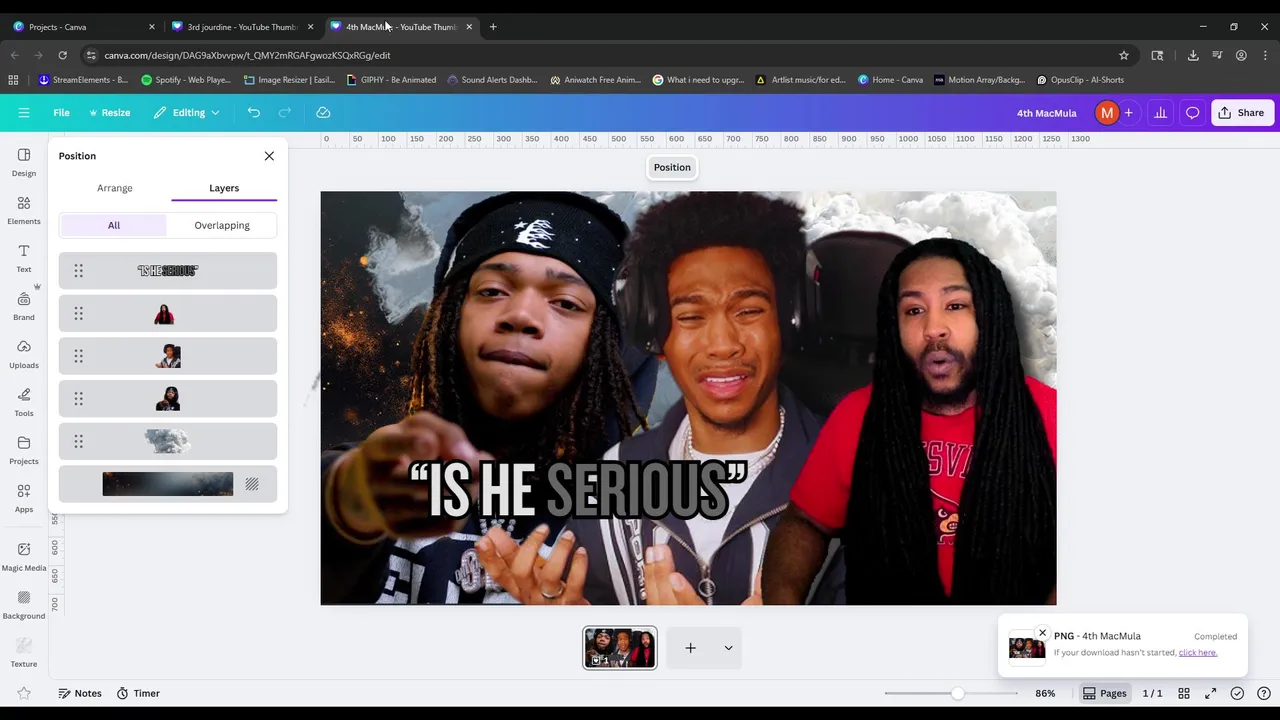Reload the page in the browser
The width and height of the screenshot is (1280, 720).
tap(63, 55)
